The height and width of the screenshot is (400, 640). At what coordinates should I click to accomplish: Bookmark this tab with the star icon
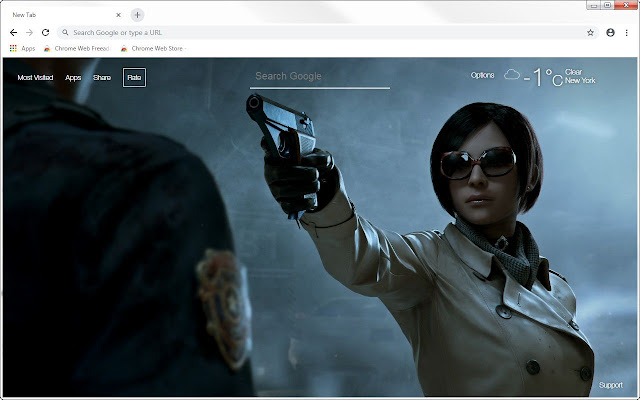590,33
